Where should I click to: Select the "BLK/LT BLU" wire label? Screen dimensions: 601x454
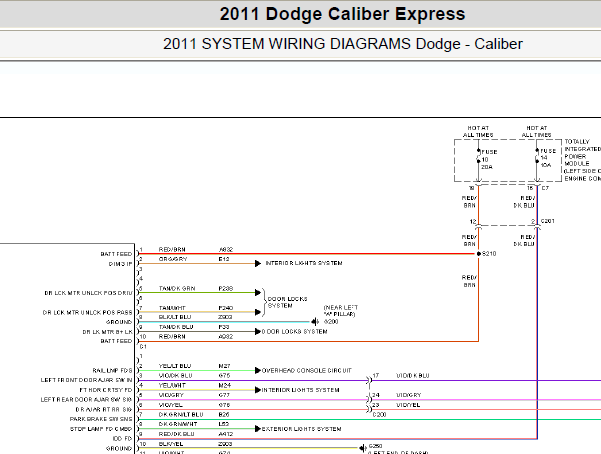click(175, 317)
